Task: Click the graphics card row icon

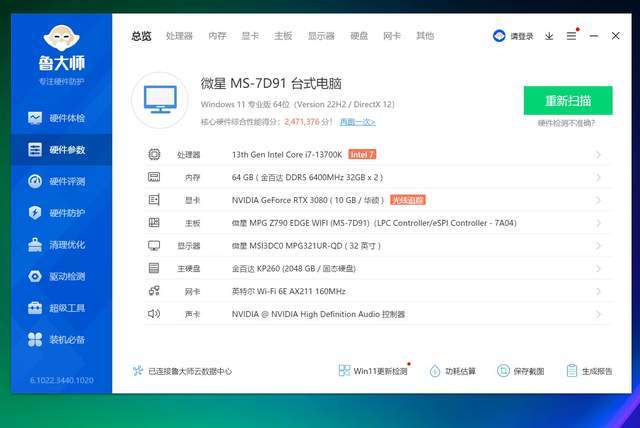Action: [154, 200]
